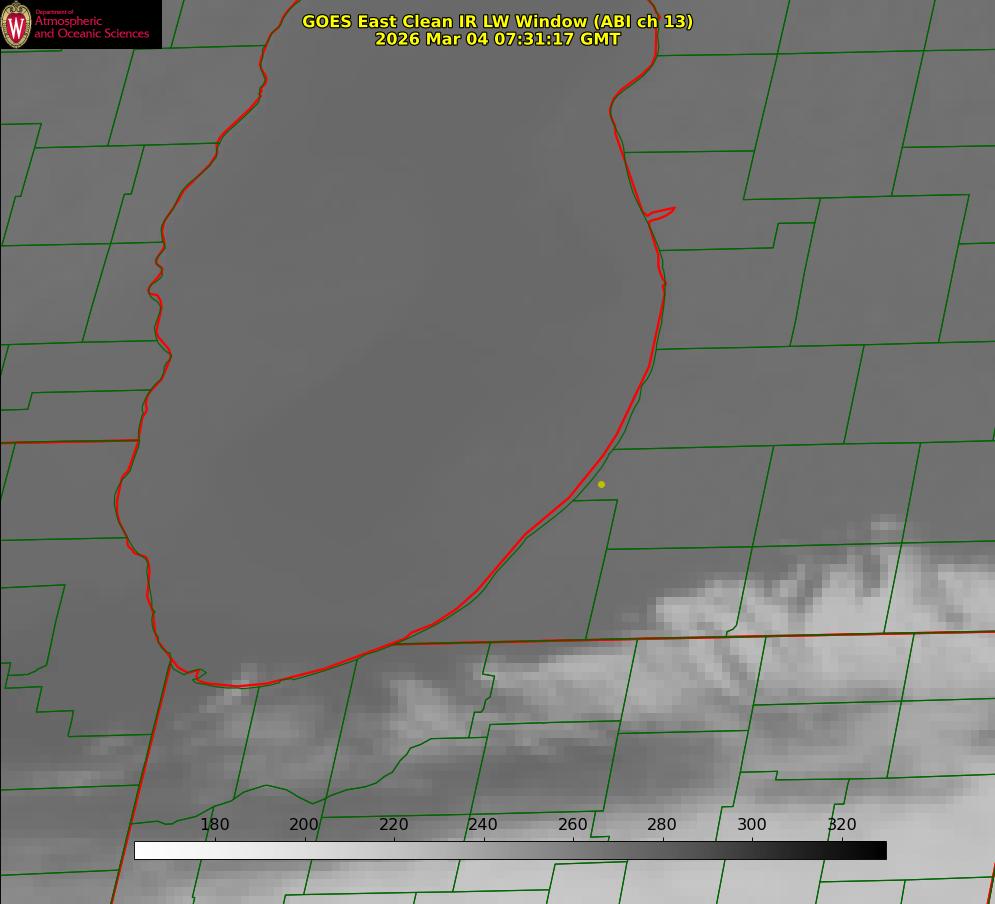Click the 280 colorbar label
This screenshot has width=995, height=904.
[x=662, y=824]
